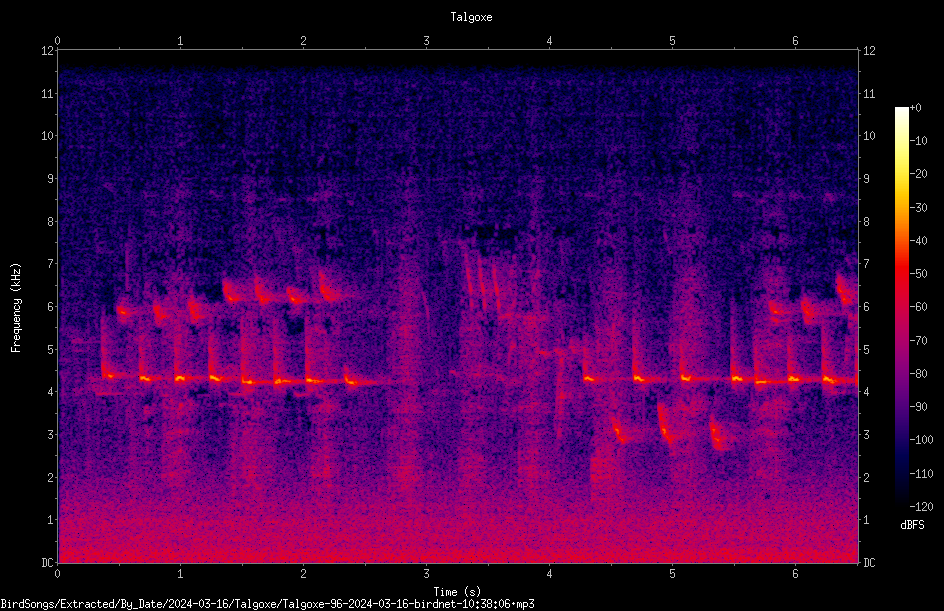Viewport: 944px width, 611px height.
Task: Click the file path text at bottom
Action: click(x=267, y=604)
